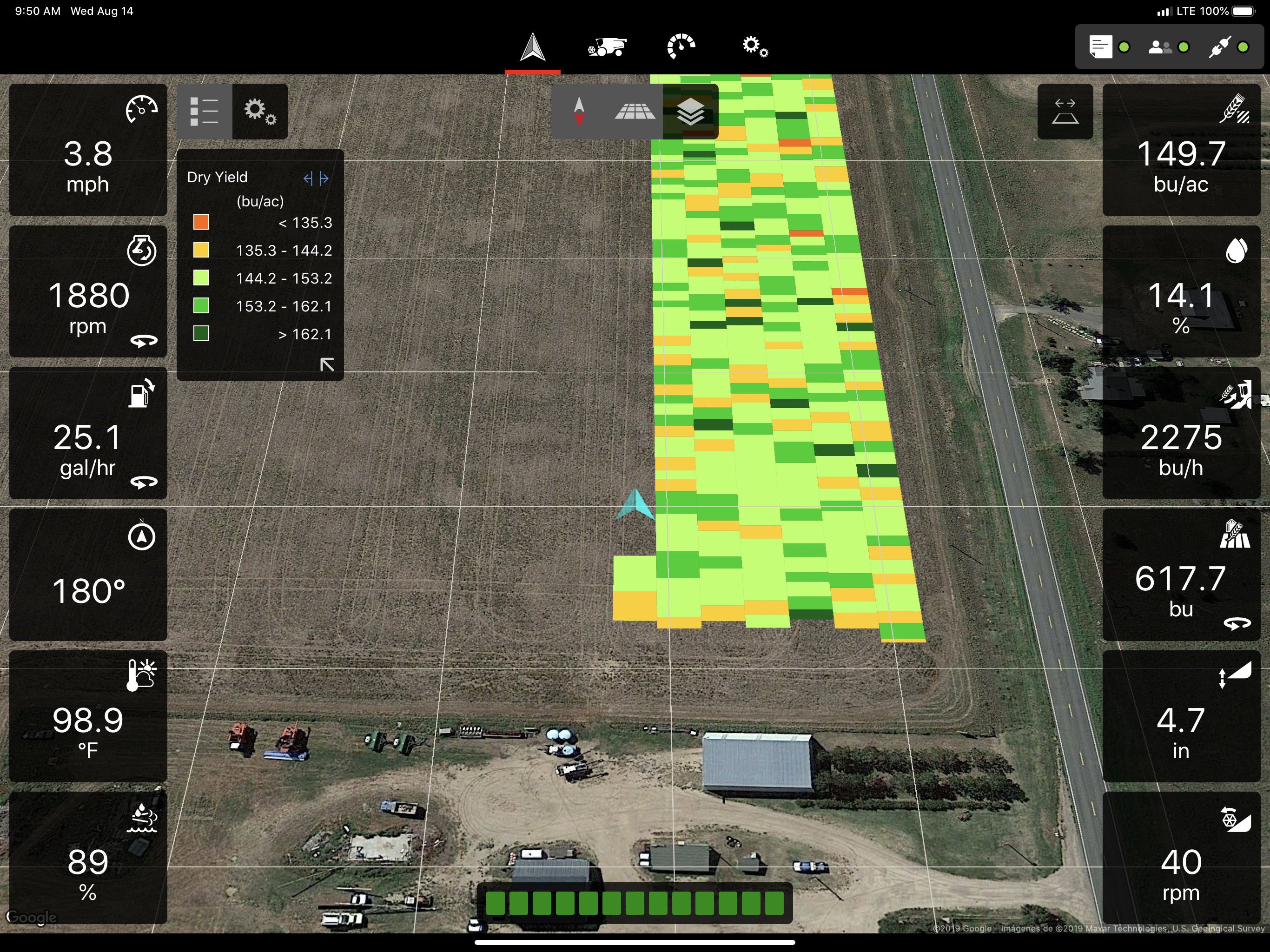This screenshot has height=952, width=1270.
Task: Open the 2275 bu/h productivity tile
Action: pos(1181,433)
